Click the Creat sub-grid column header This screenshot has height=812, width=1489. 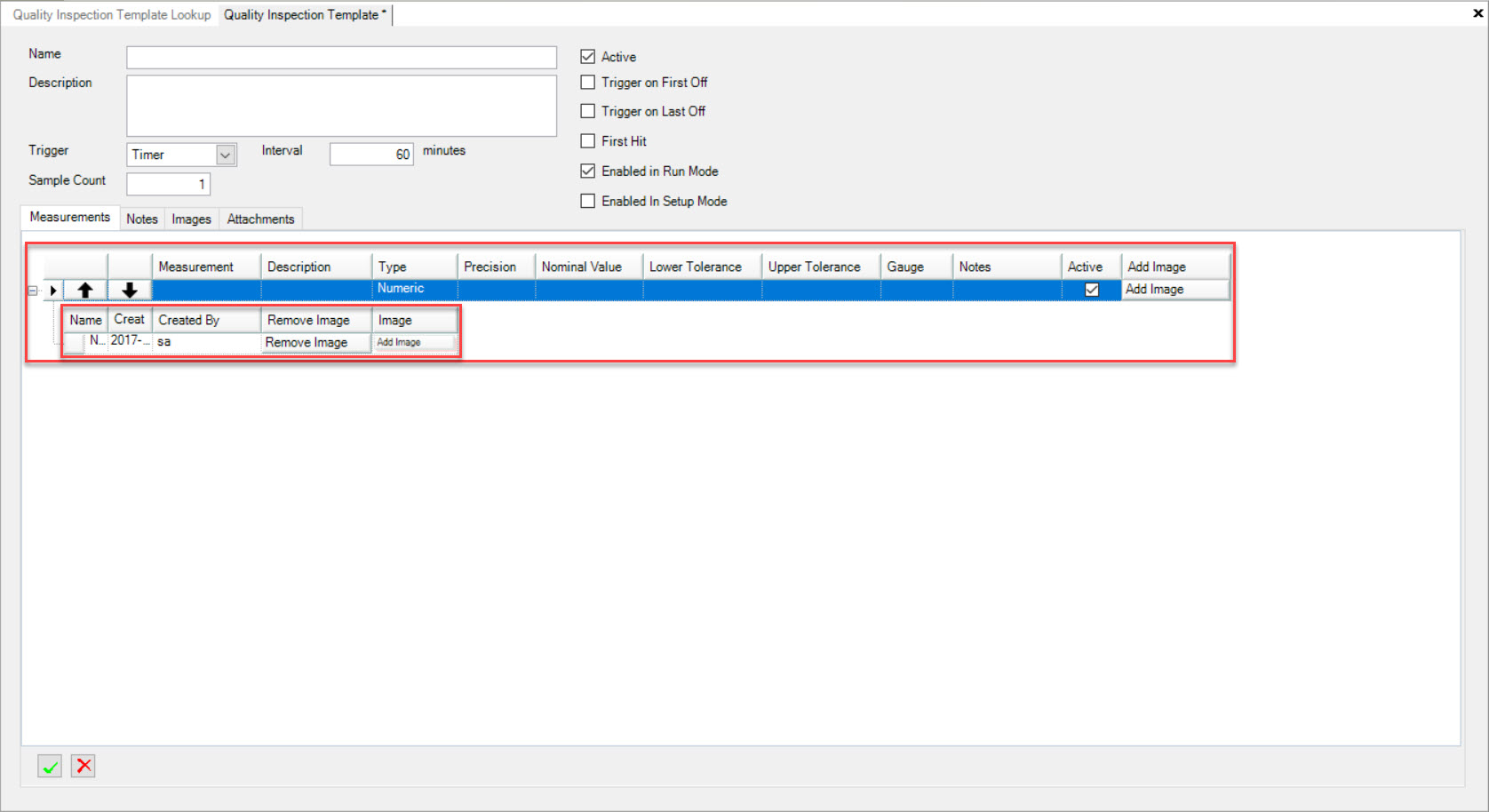click(130, 320)
